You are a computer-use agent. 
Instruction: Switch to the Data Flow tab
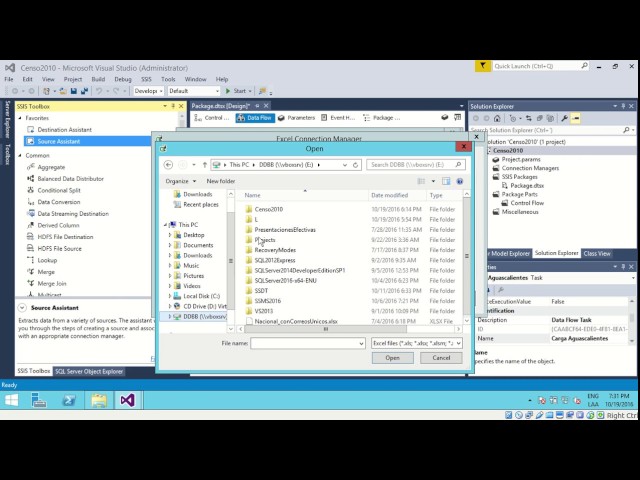(x=255, y=118)
